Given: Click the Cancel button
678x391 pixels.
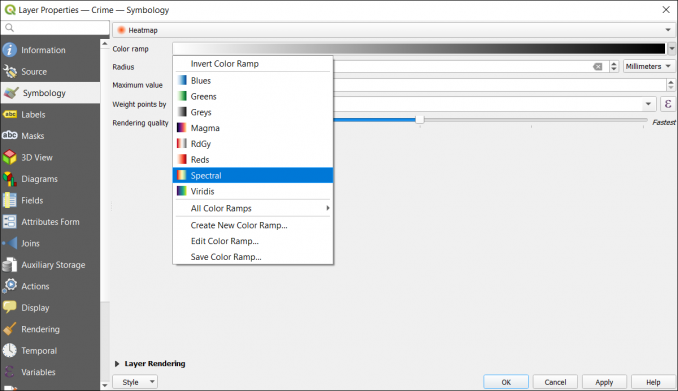Looking at the screenshot, I should click(x=555, y=382).
